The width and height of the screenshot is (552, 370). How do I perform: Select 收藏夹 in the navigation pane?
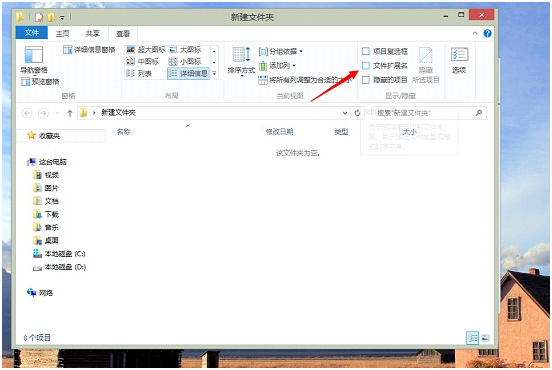[x=49, y=136]
